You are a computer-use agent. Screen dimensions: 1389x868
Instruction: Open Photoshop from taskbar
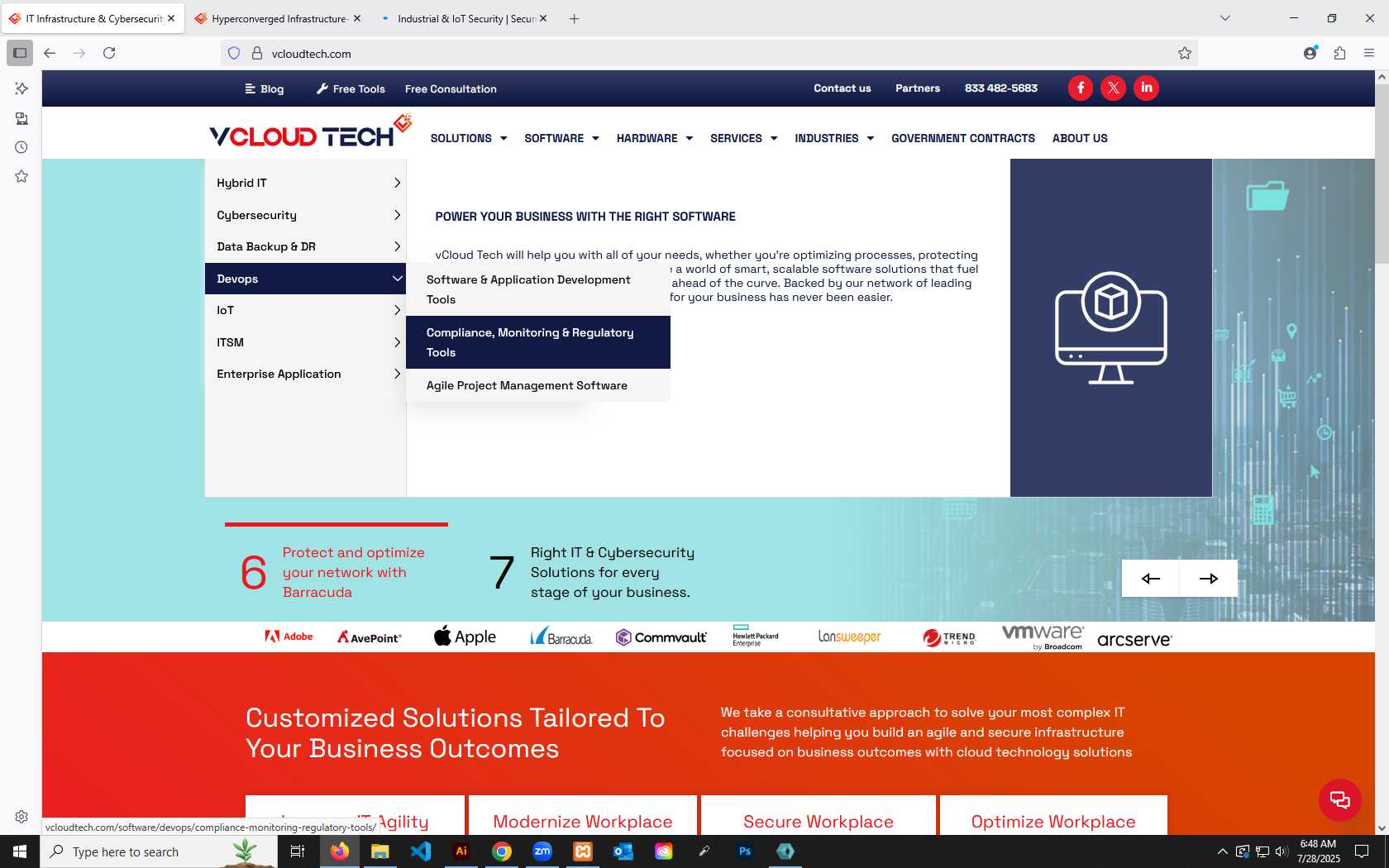(x=745, y=851)
